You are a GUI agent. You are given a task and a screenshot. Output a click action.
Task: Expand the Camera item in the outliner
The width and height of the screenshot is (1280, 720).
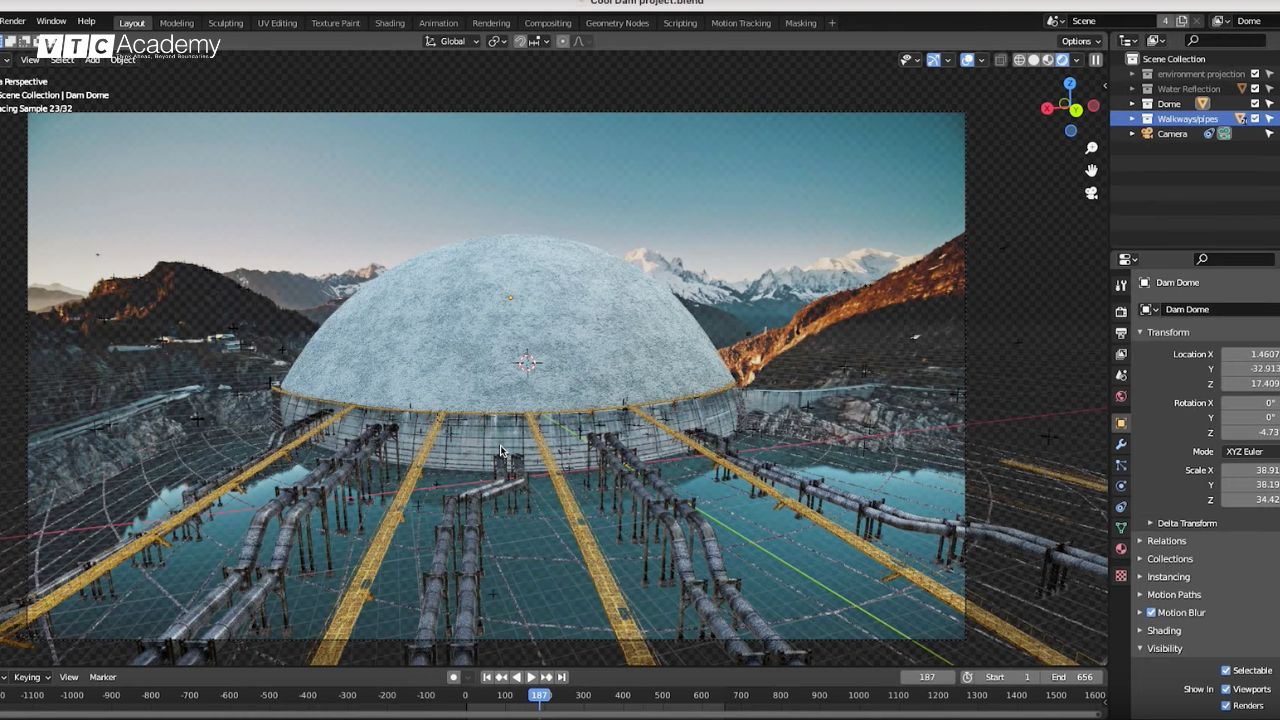click(x=1132, y=133)
